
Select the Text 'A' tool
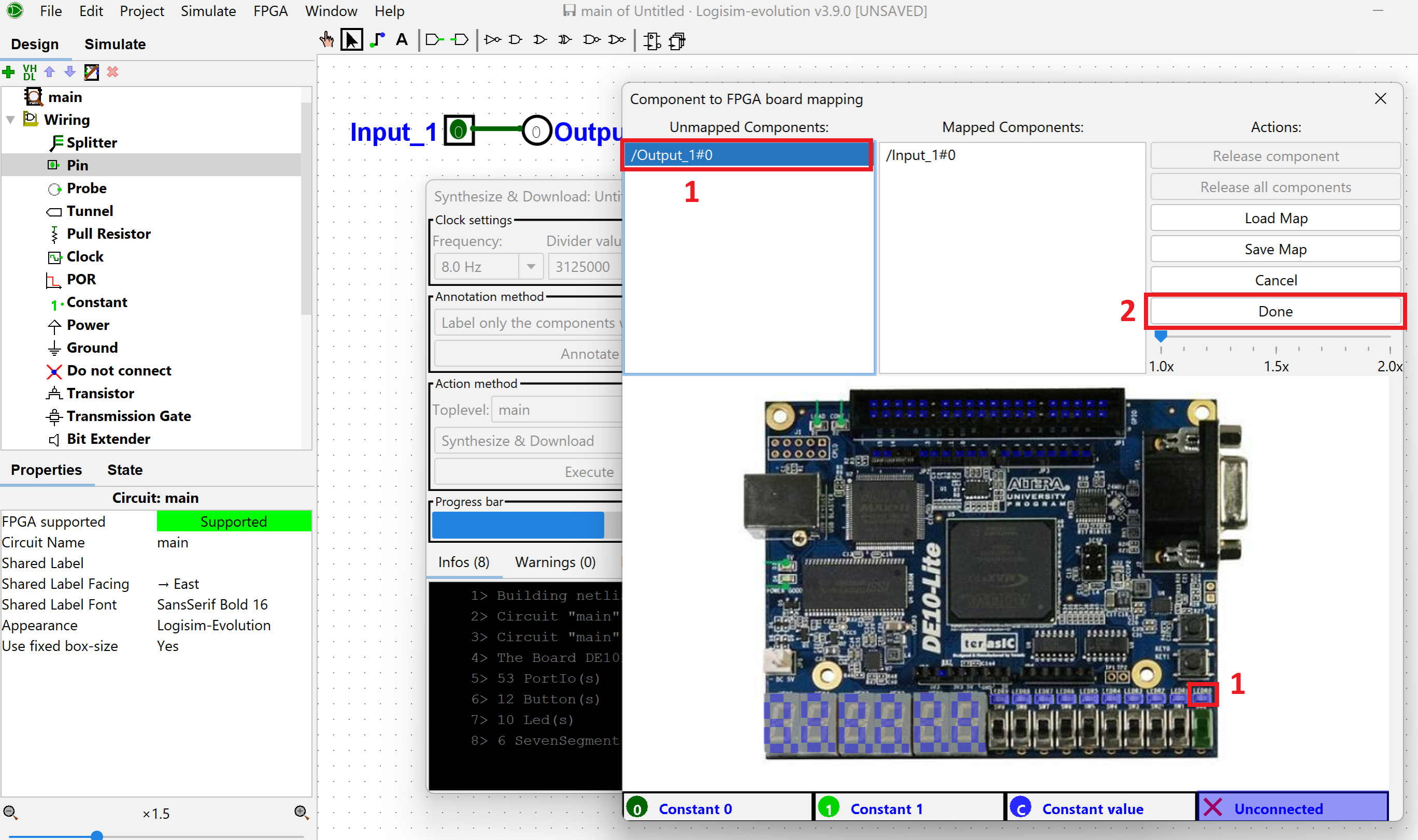click(x=402, y=40)
